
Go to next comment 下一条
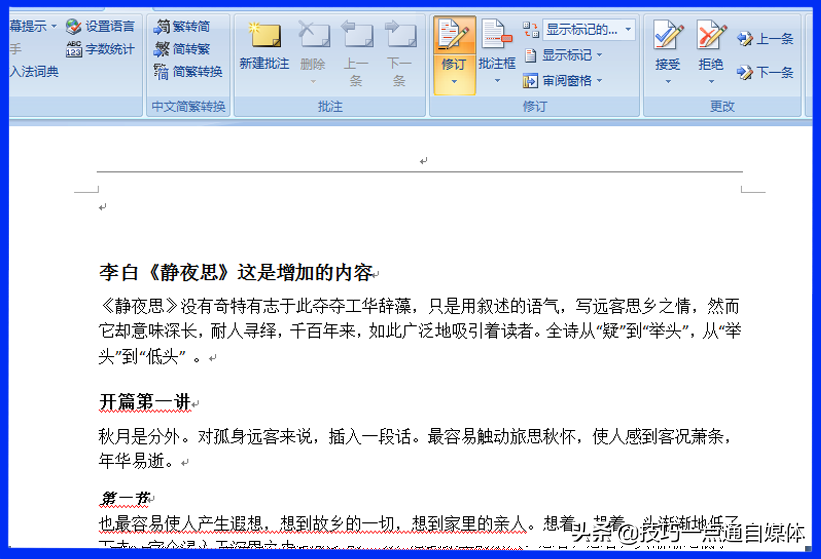click(x=400, y=52)
